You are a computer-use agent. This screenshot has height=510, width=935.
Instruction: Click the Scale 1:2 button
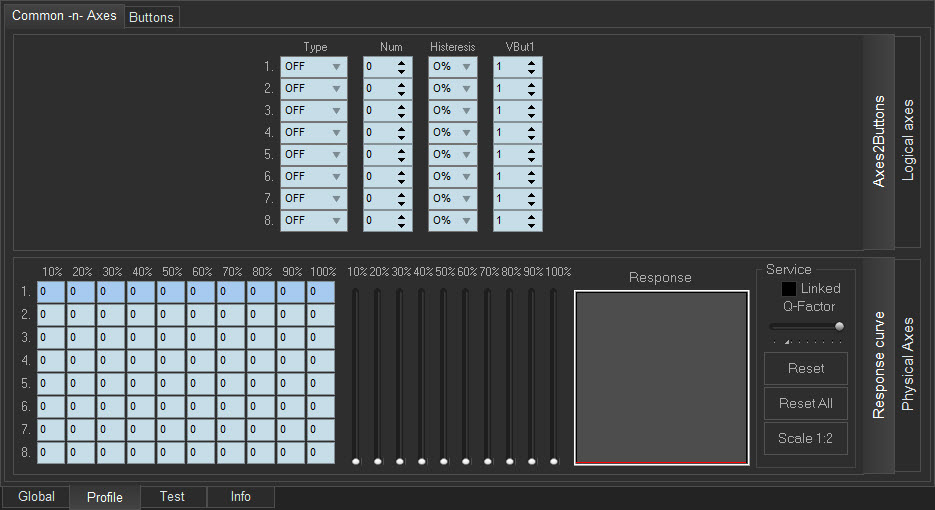point(806,438)
